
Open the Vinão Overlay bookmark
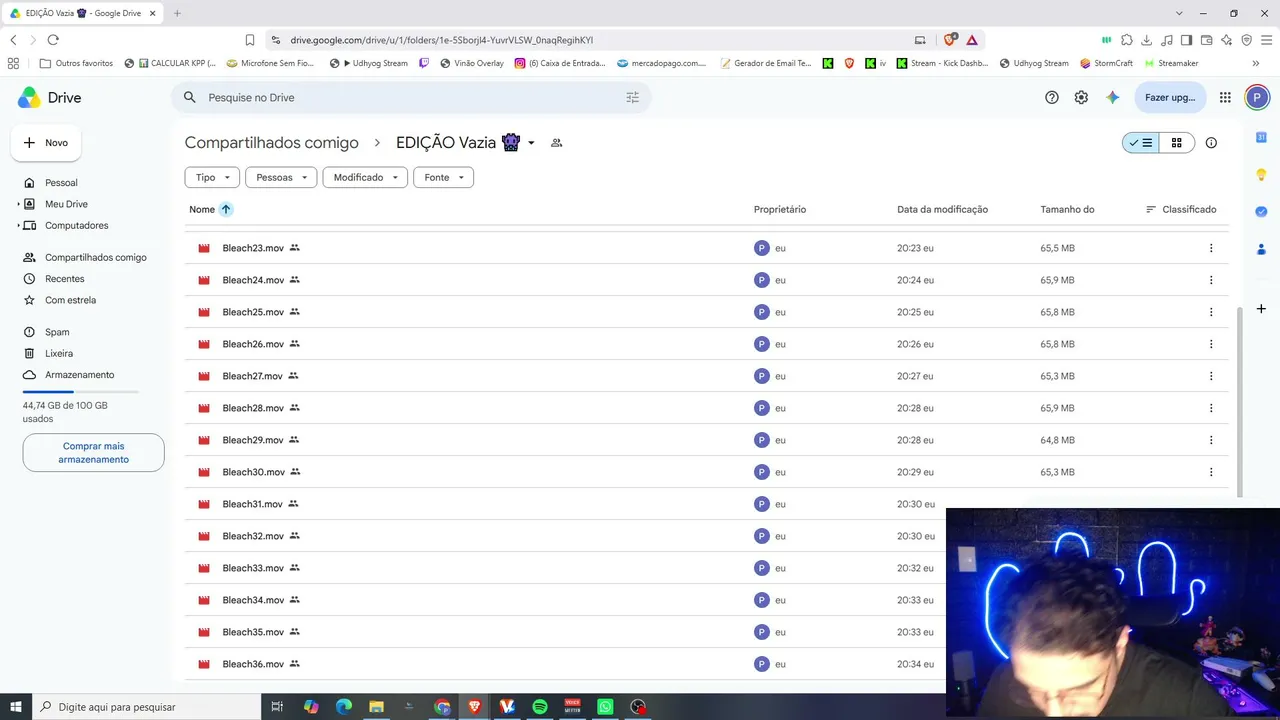(470, 63)
